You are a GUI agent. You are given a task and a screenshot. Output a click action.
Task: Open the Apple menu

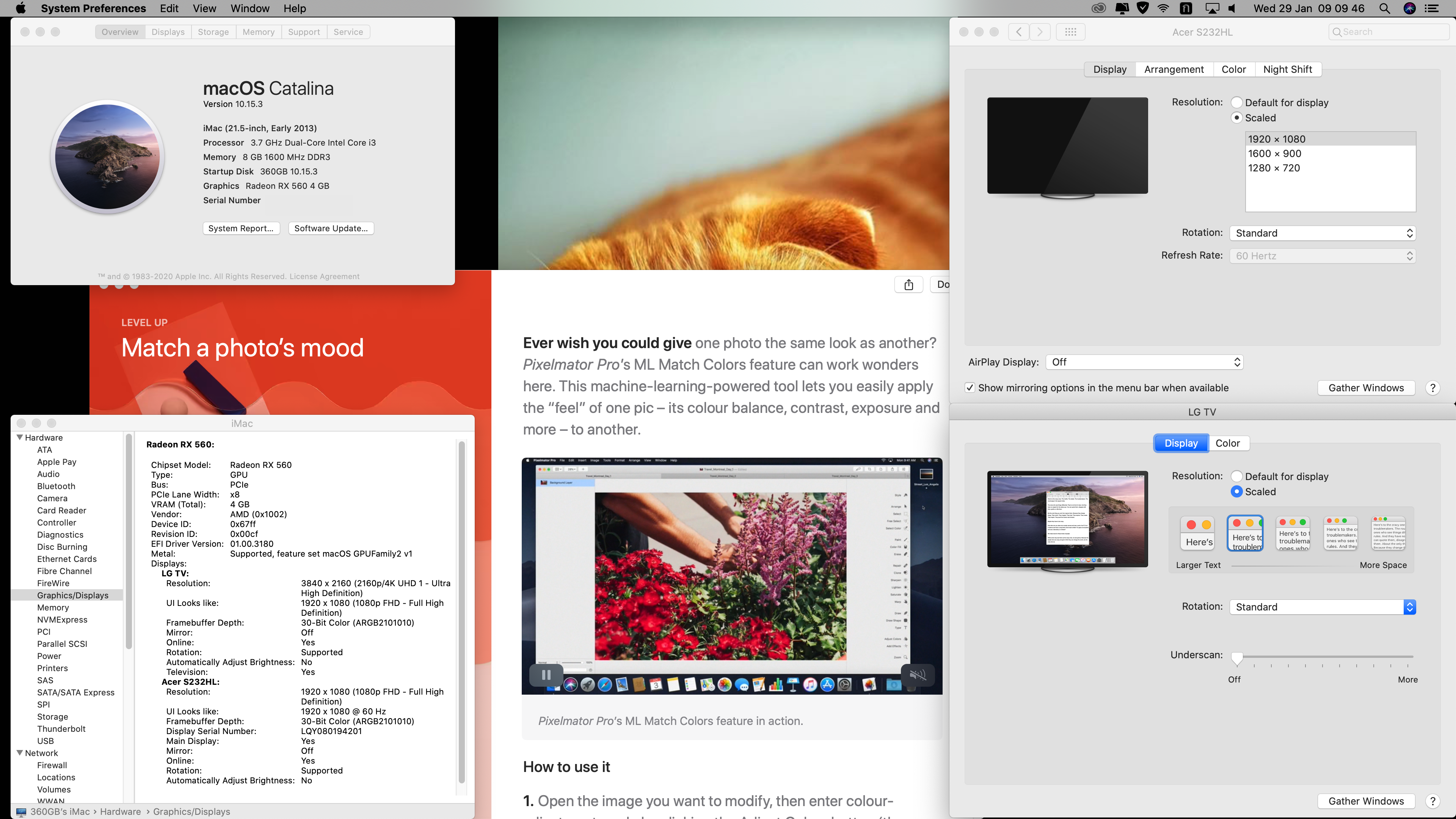coord(20,8)
